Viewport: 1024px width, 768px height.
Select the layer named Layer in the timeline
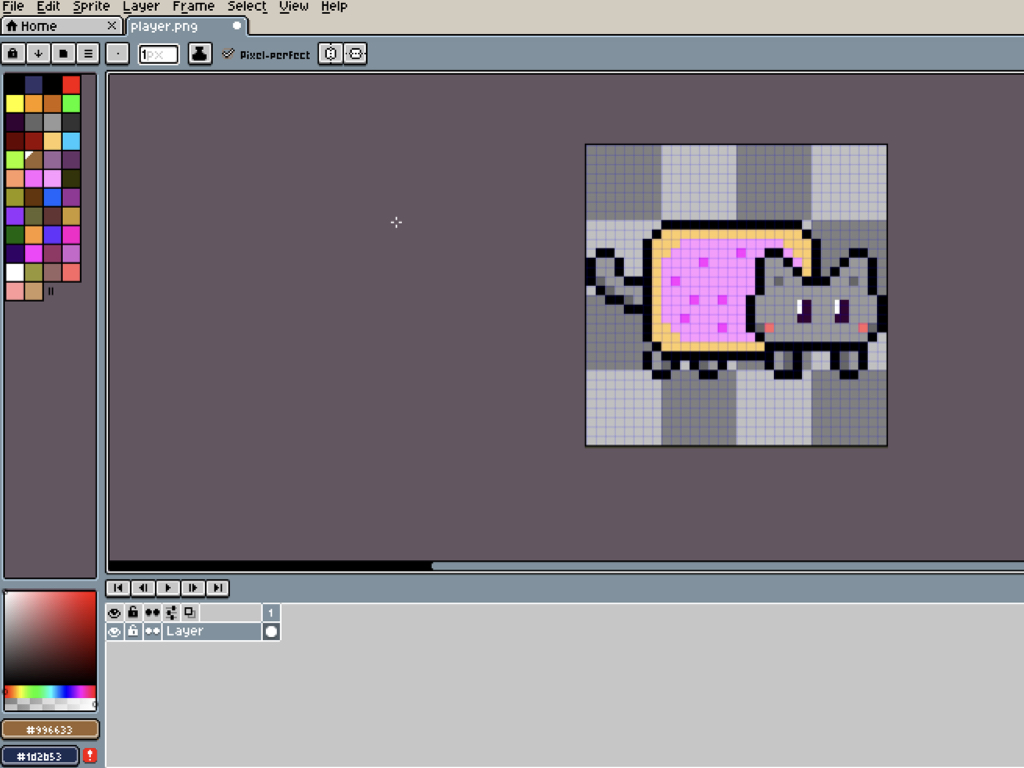(212, 632)
